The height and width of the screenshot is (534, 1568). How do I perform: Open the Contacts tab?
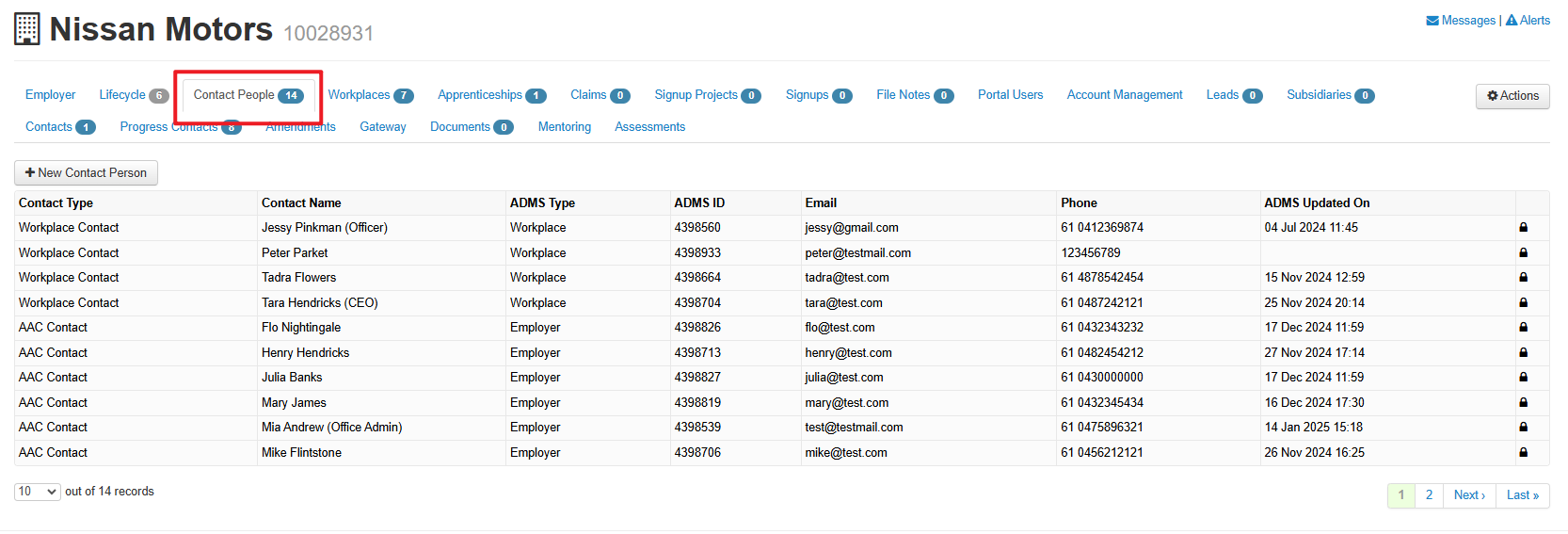coord(60,127)
